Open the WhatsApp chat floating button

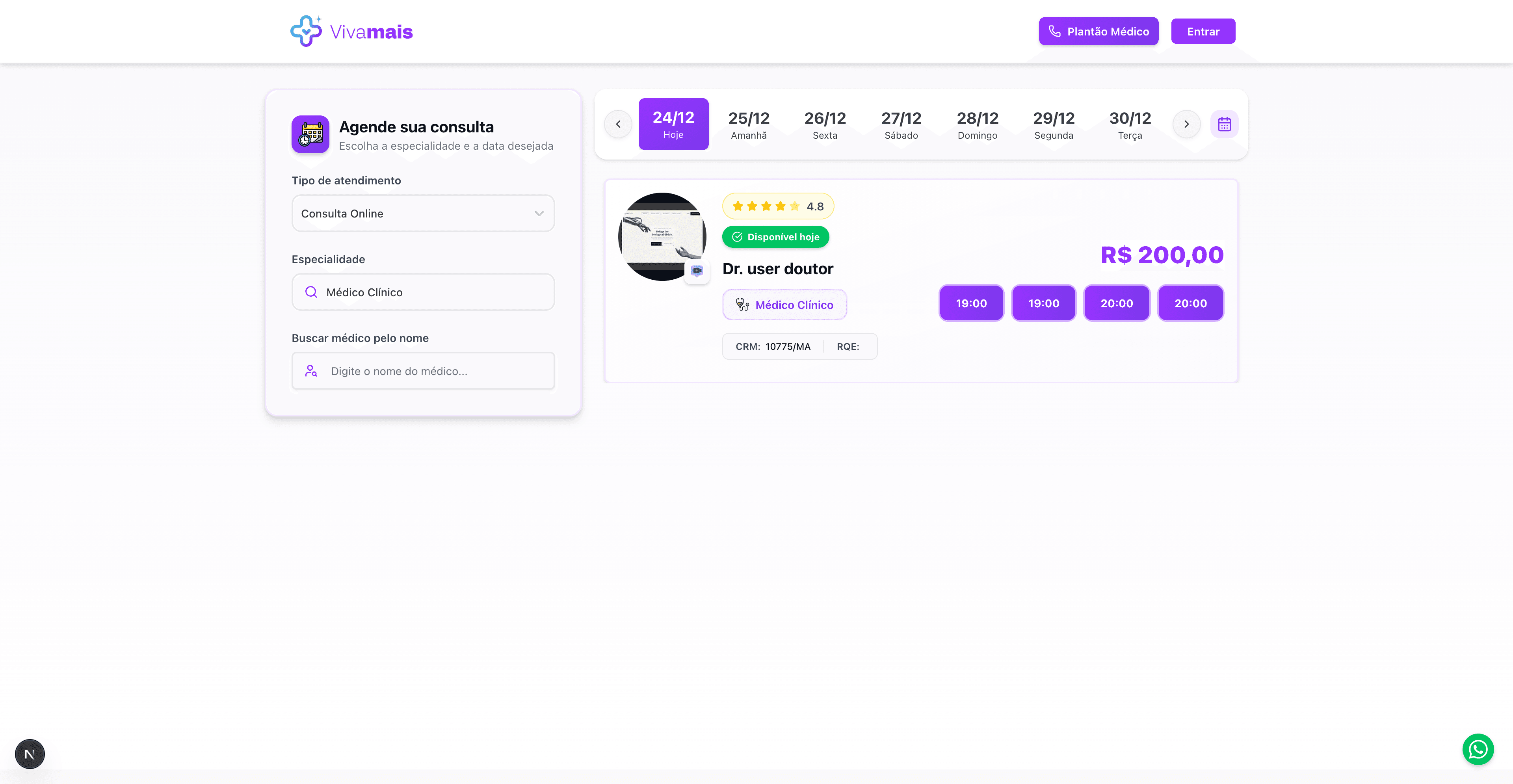(1478, 749)
